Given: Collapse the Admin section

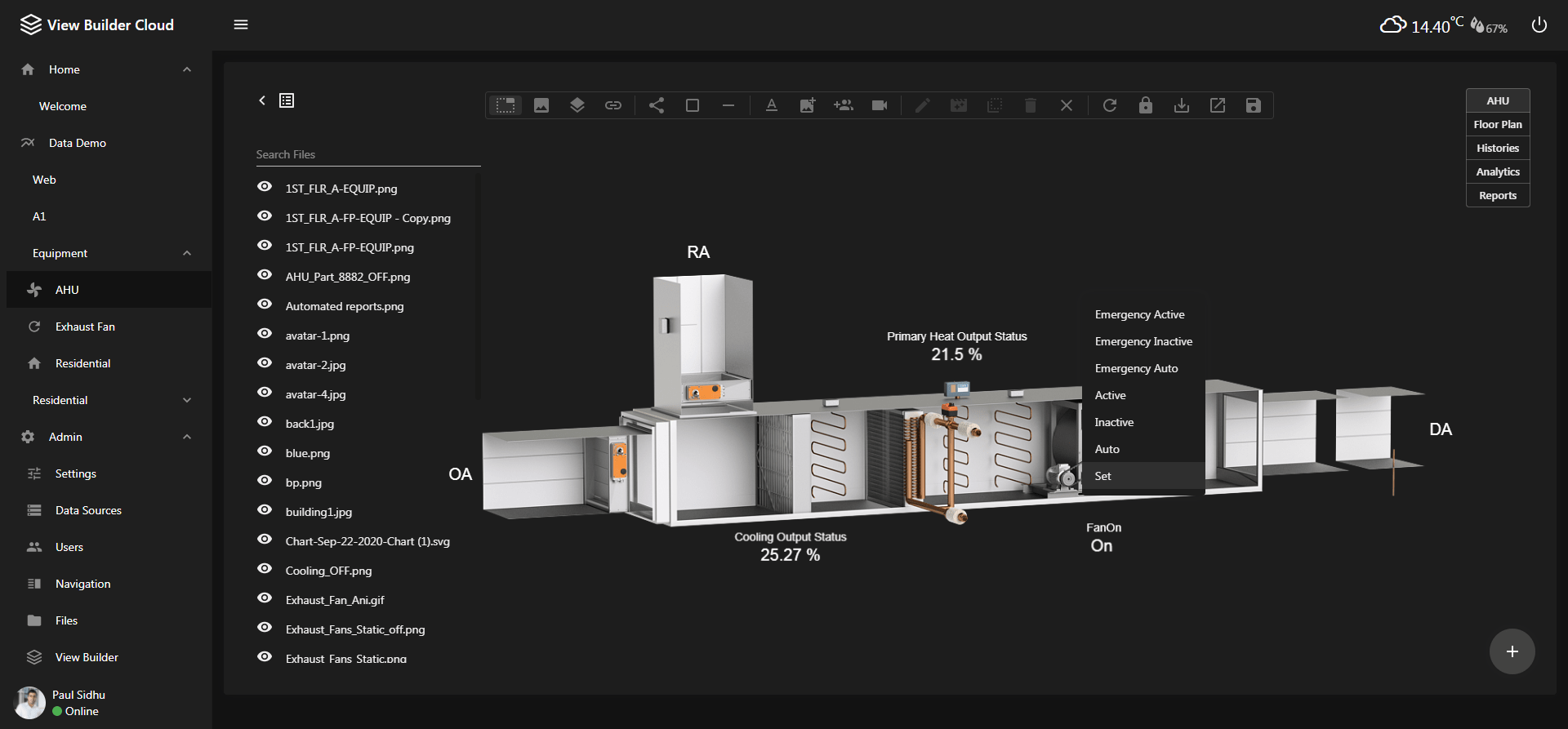Looking at the screenshot, I should [x=187, y=437].
